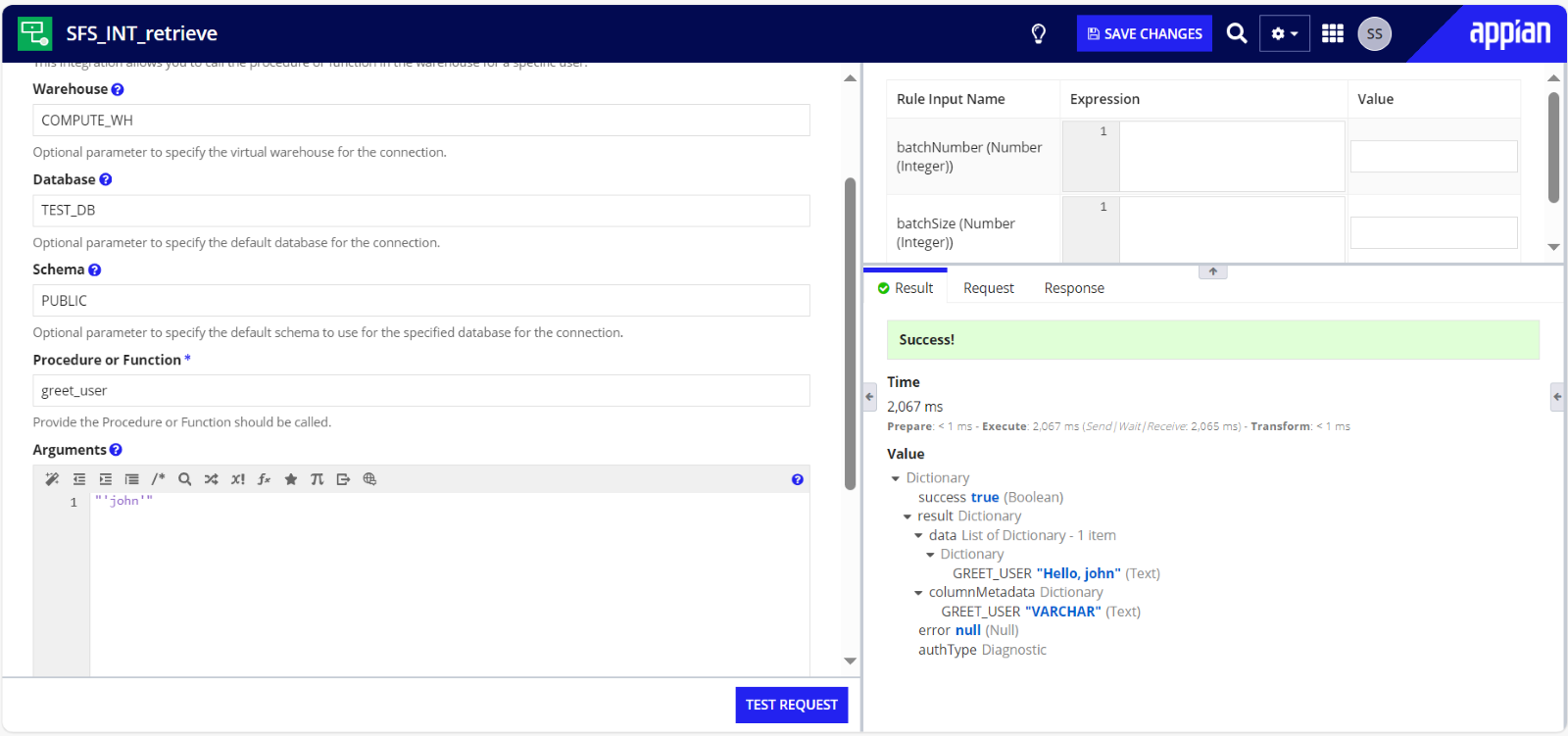Open the search magnifier in the header
The image size is (1568, 736).
[x=1237, y=33]
